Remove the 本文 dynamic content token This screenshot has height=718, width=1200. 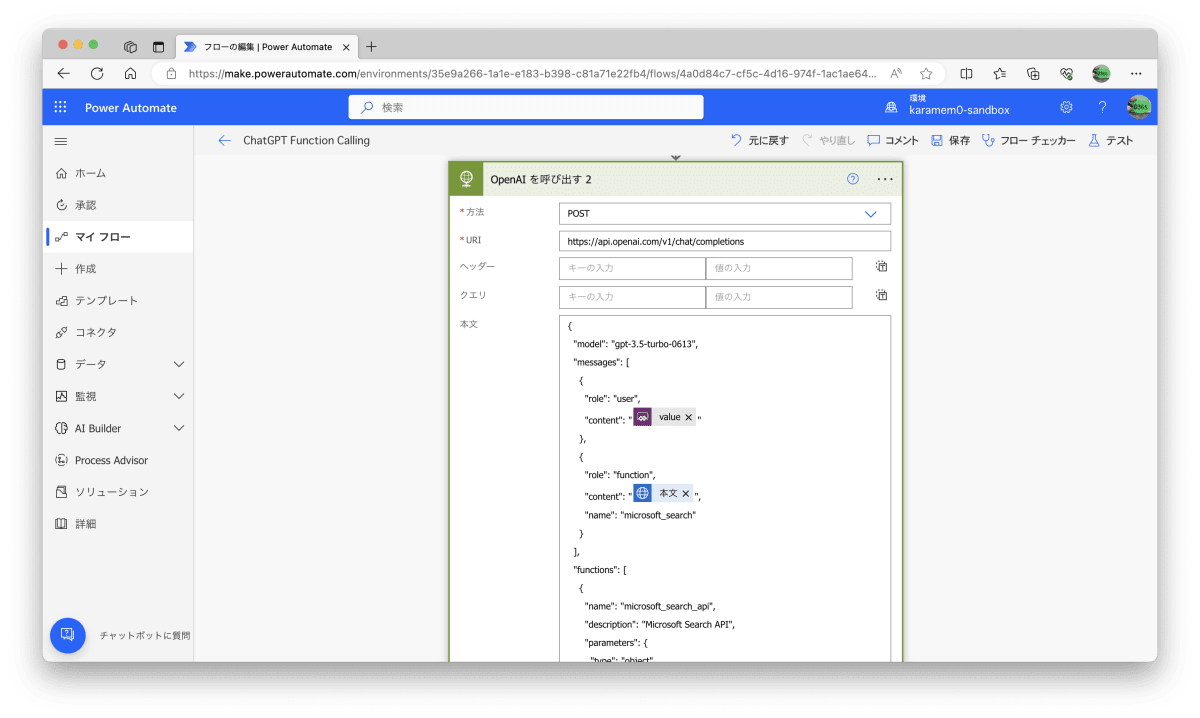pyautogui.click(x=685, y=493)
